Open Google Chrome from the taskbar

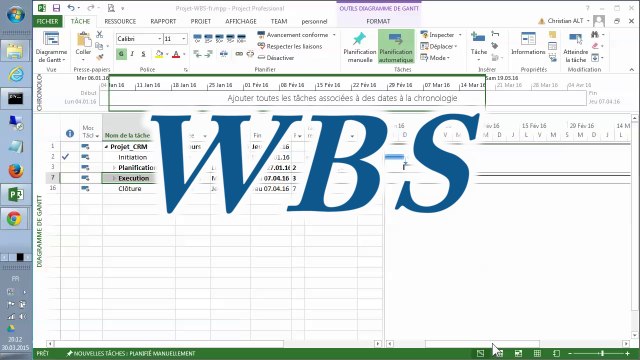[x=15, y=219]
